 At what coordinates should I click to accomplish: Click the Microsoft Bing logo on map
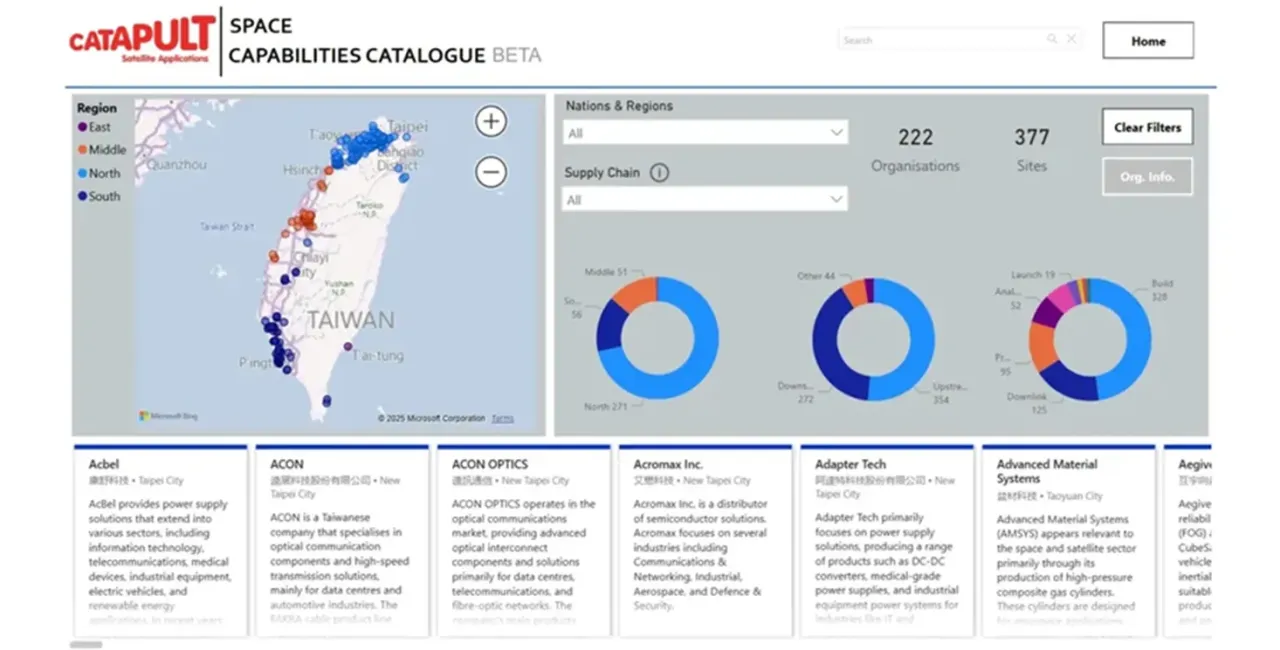167,416
